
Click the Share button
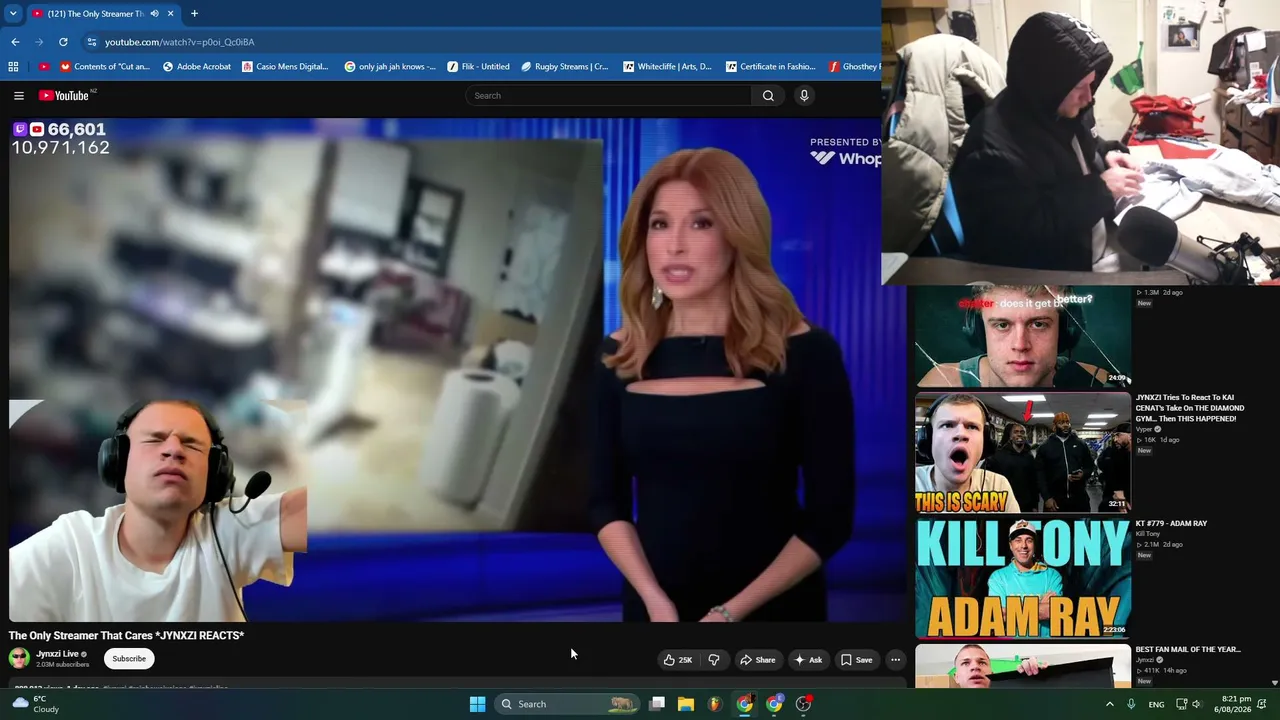[757, 660]
